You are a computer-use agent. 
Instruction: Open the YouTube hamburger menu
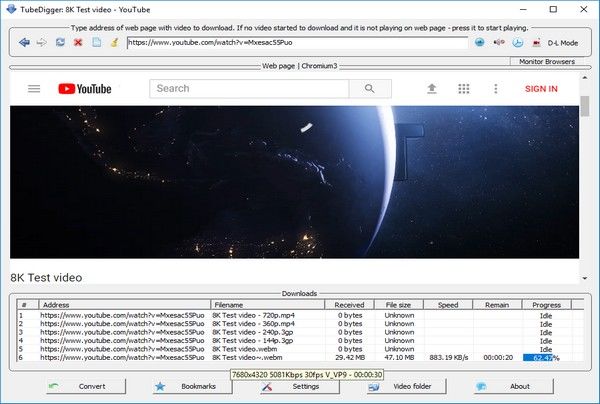34,89
